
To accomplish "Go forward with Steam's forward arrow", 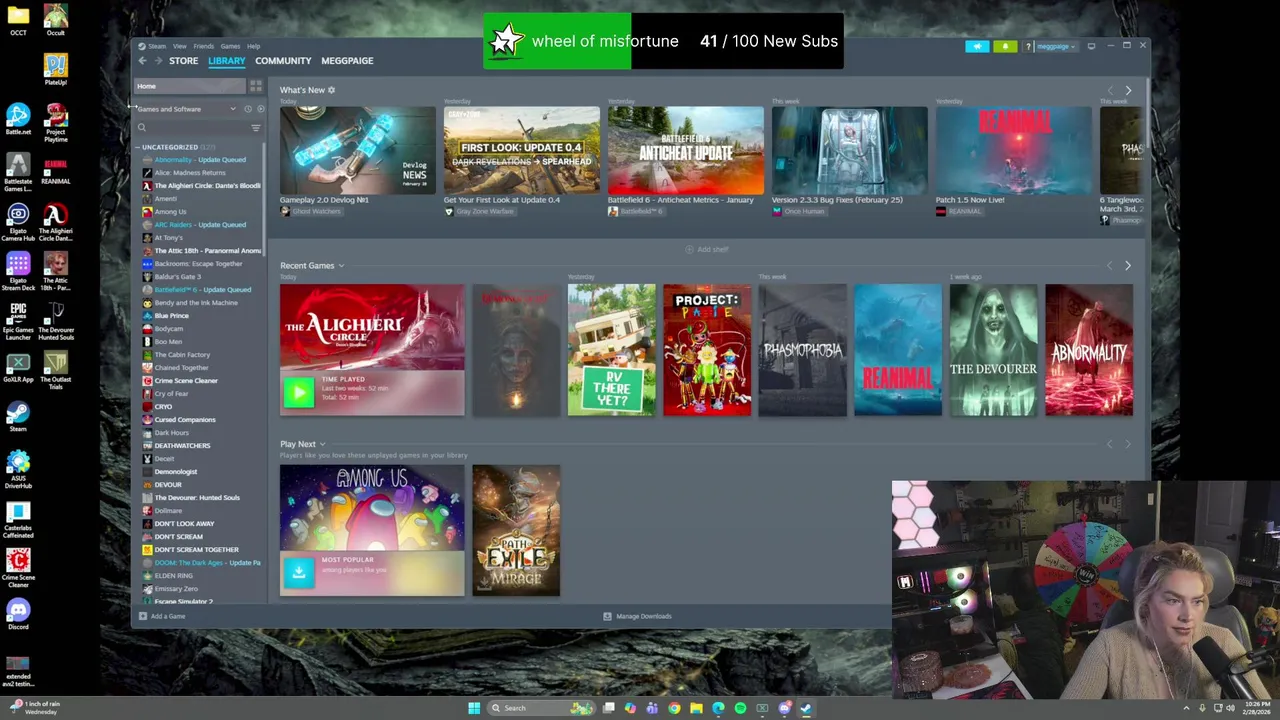I will 158,61.
